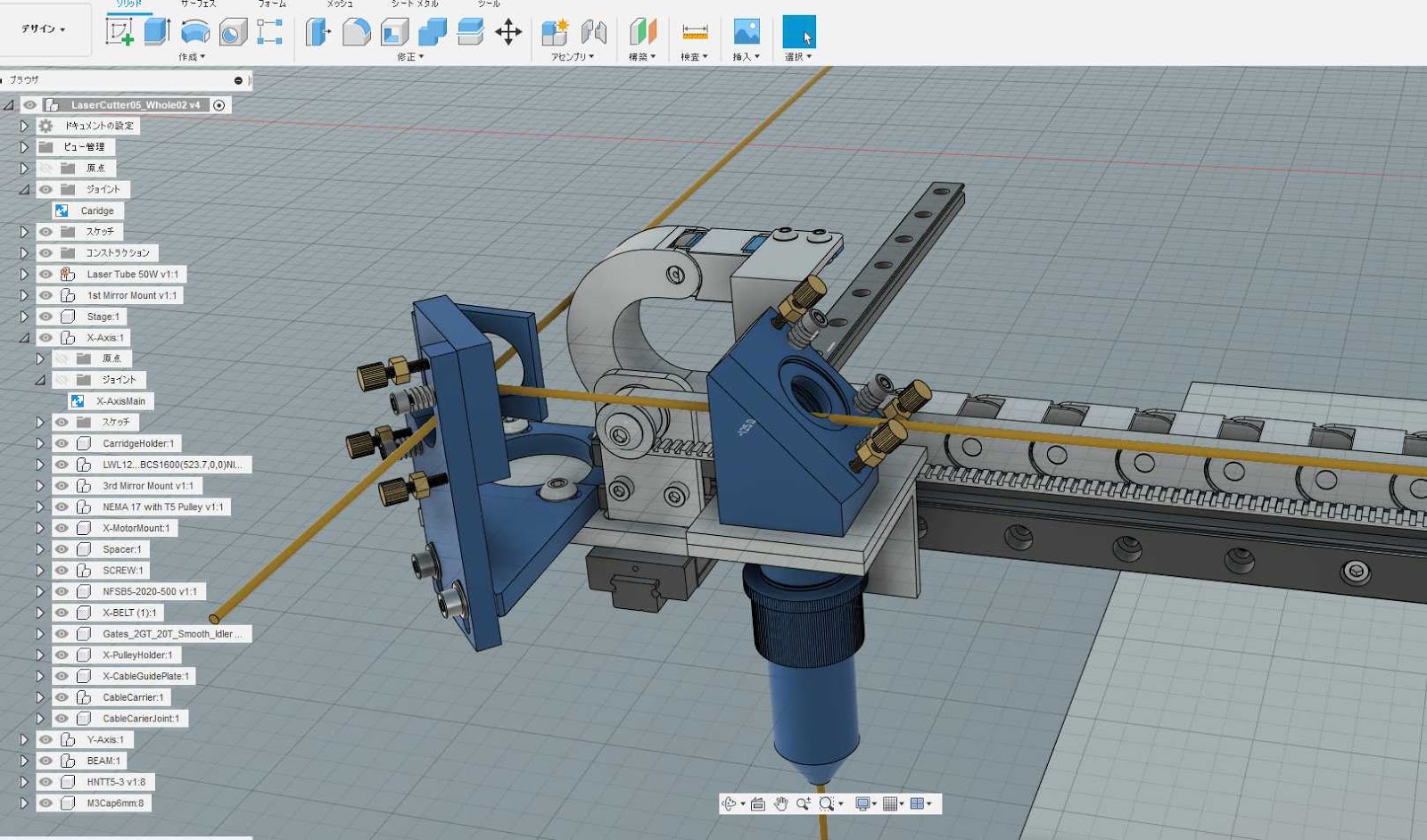The image size is (1427, 840).
Task: Click the Orbit navigation icon
Action: [x=729, y=803]
